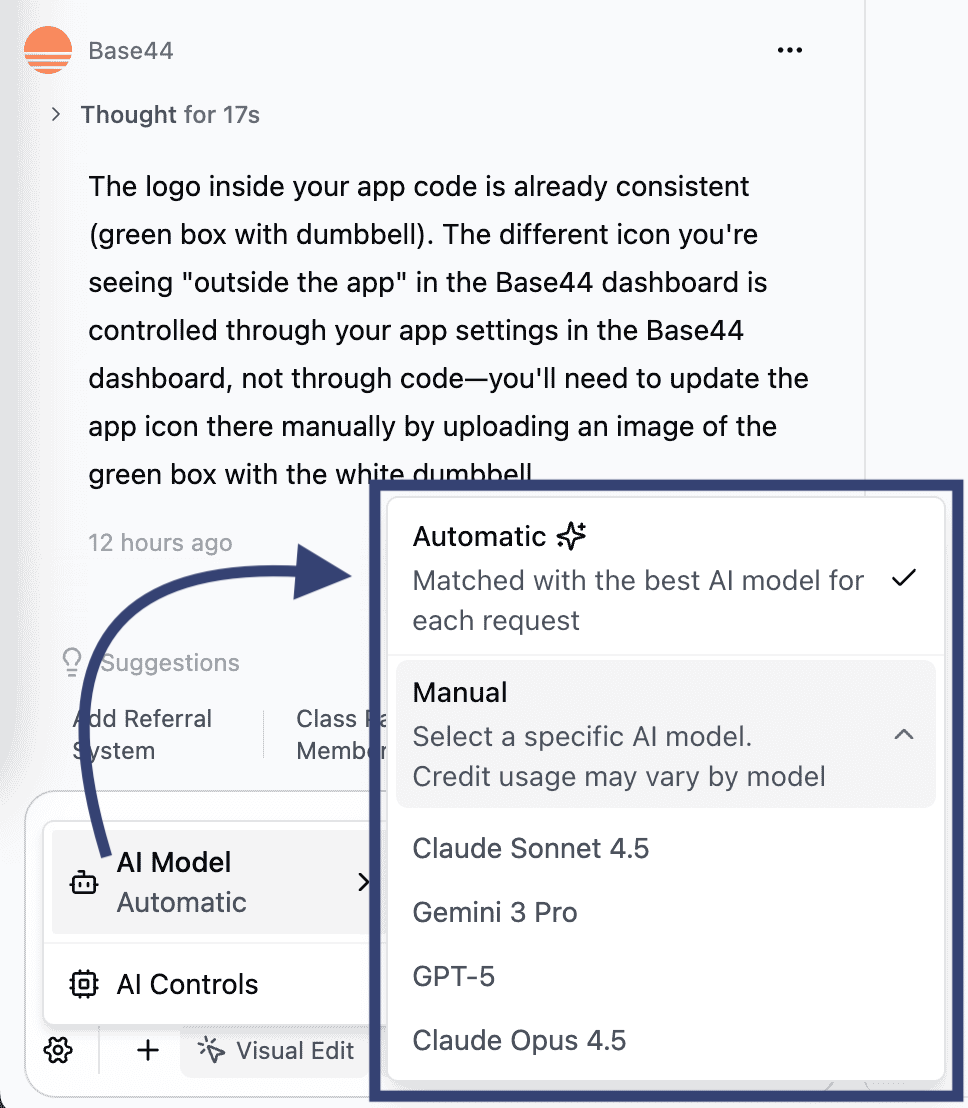Screen dimensions: 968x1108
Task: Click the Visual Edit cursor-sparkle icon
Action: (211, 1051)
